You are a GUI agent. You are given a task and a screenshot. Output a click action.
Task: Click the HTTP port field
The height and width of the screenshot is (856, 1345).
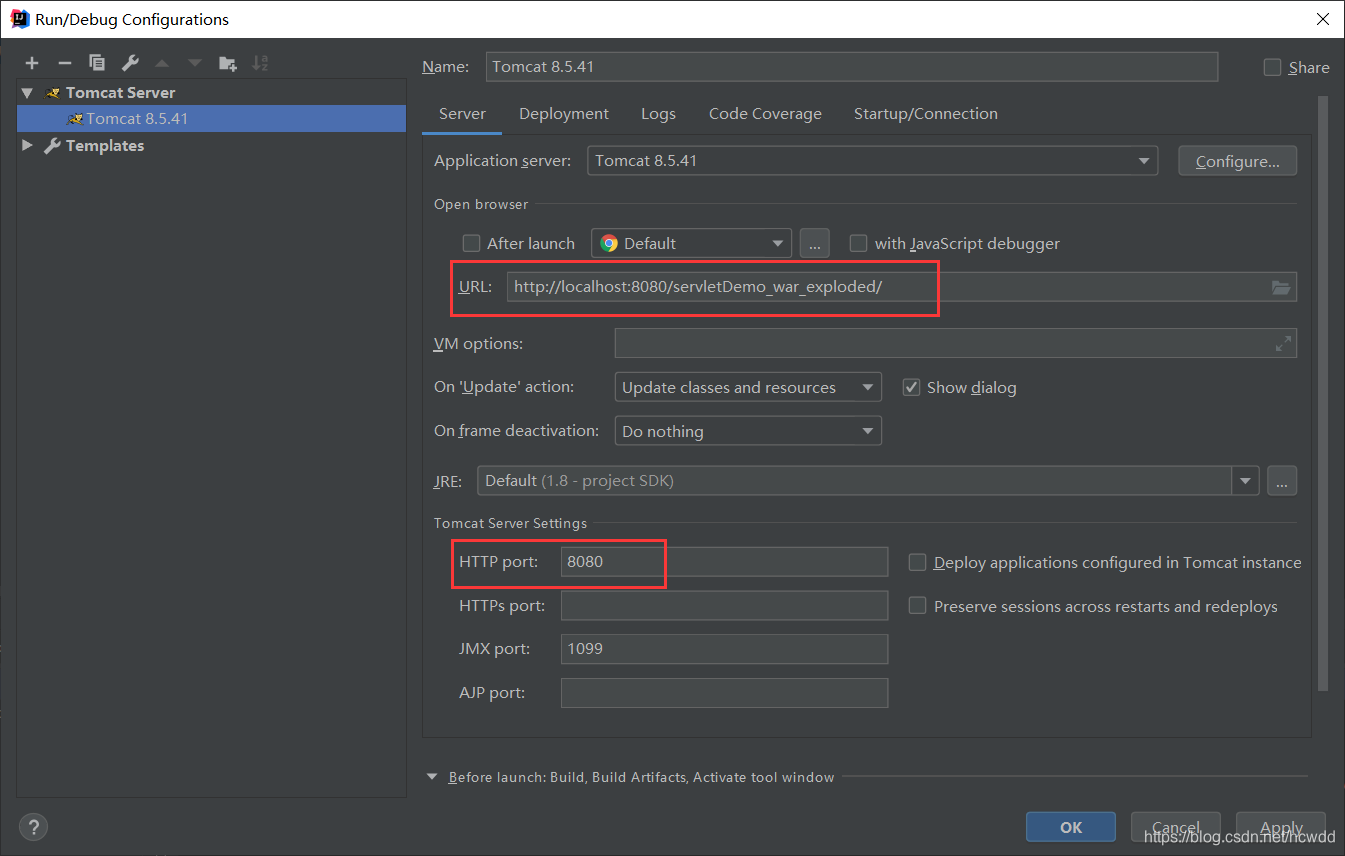click(724, 562)
